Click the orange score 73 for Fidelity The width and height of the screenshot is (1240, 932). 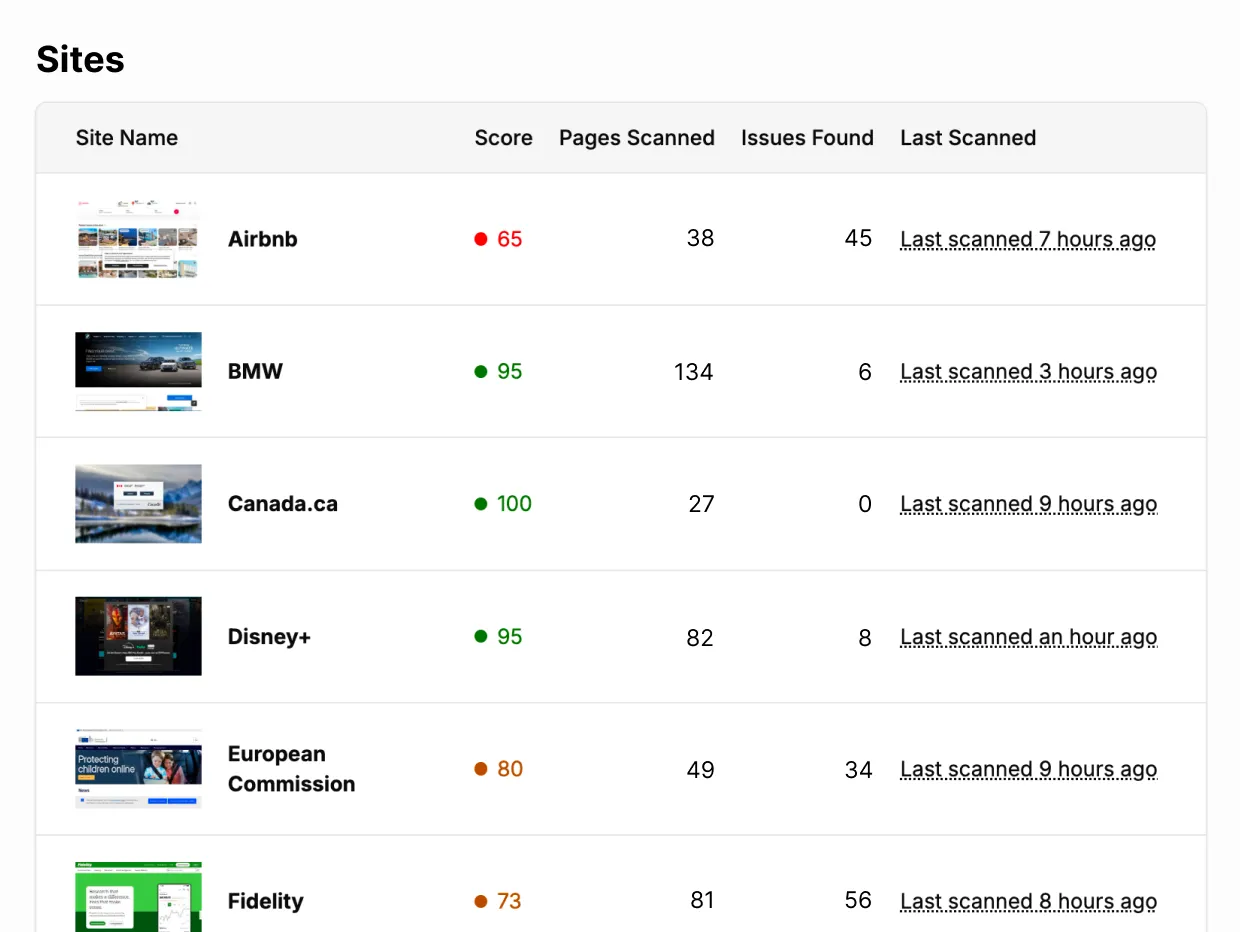(x=499, y=901)
